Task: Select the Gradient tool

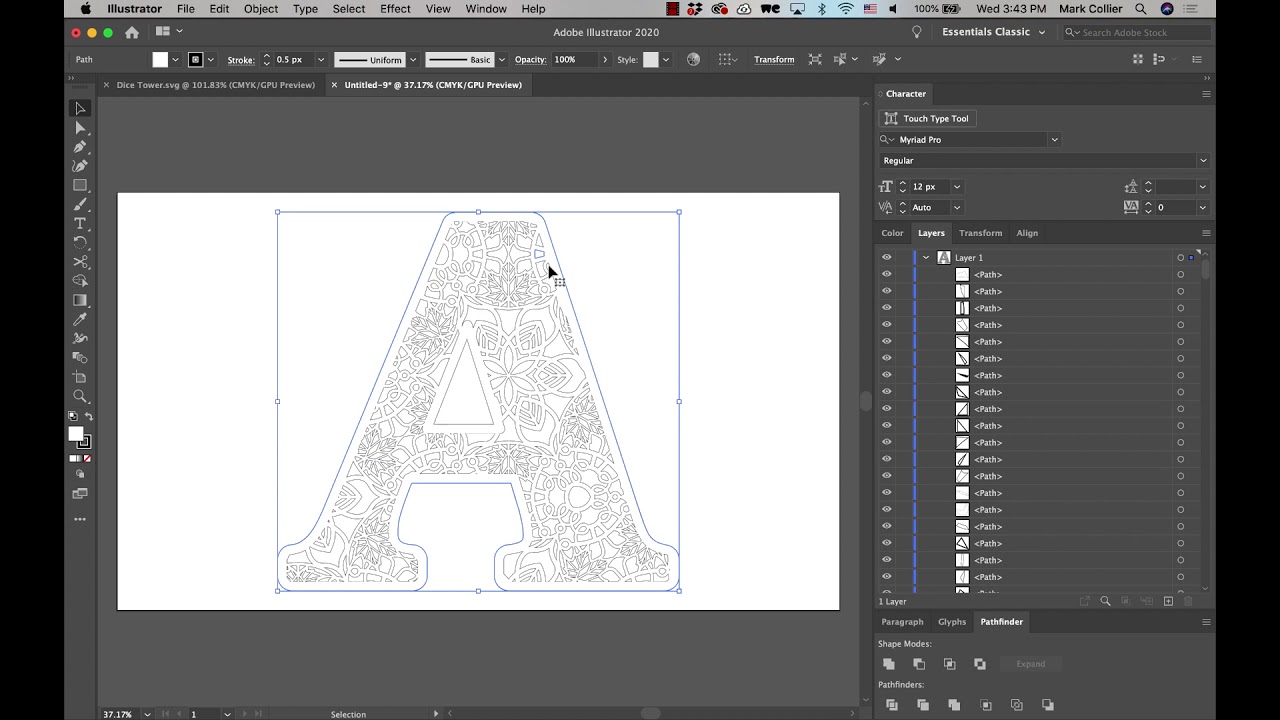Action: tap(80, 300)
